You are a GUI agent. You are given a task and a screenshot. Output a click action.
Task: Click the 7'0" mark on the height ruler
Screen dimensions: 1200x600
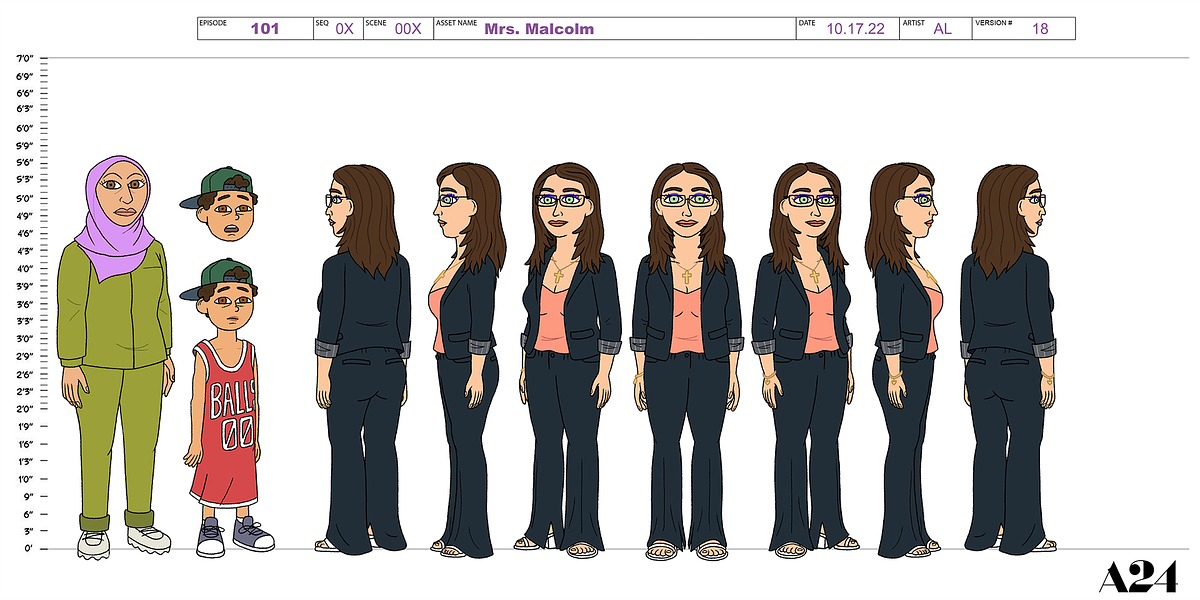pyautogui.click(x=26, y=59)
